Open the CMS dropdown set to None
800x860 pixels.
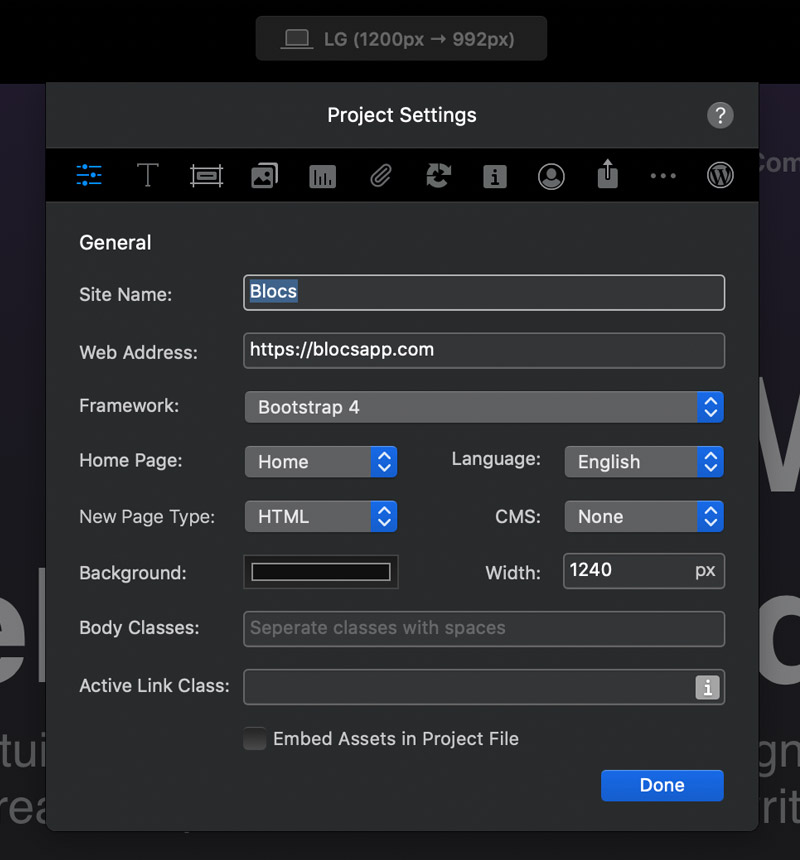tap(644, 517)
